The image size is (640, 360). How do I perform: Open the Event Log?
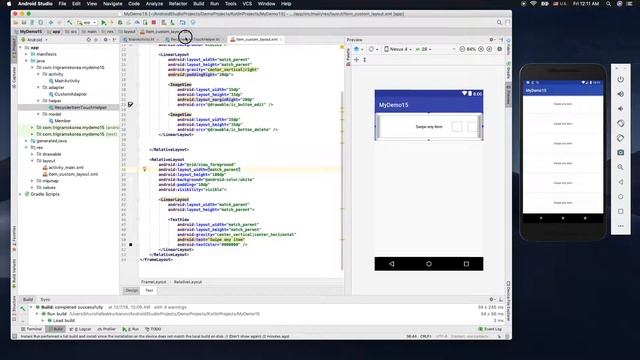pyautogui.click(x=490, y=329)
